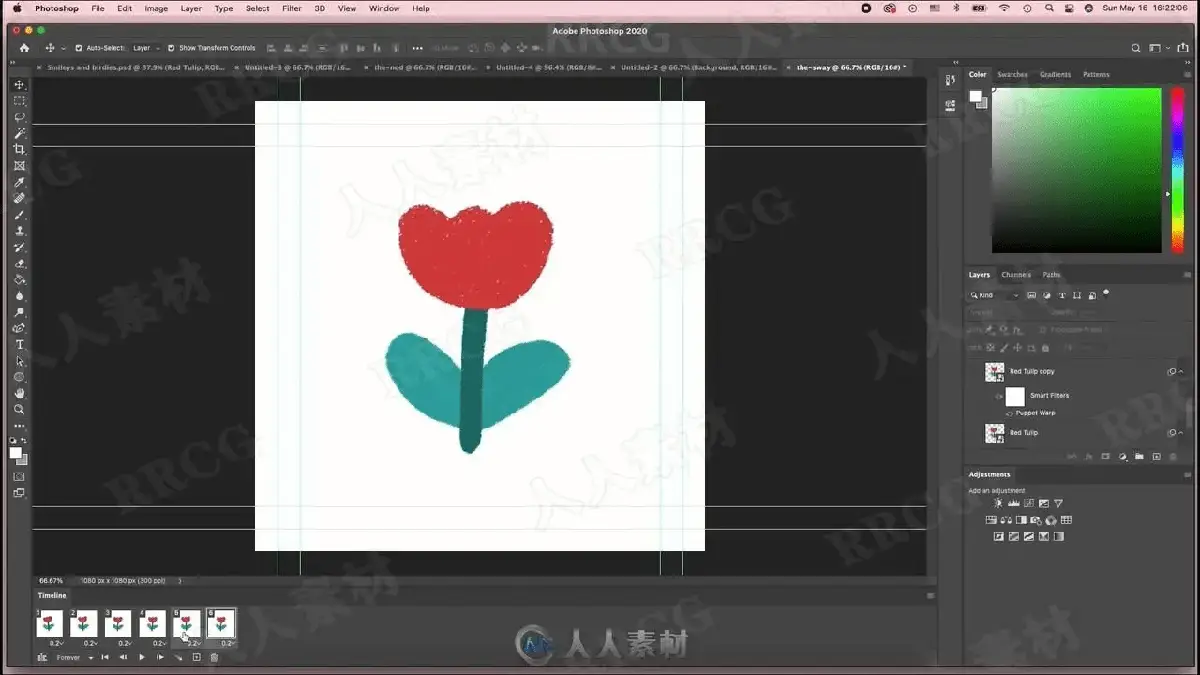
Task: Switch to the Swatches tab
Action: (1012, 74)
